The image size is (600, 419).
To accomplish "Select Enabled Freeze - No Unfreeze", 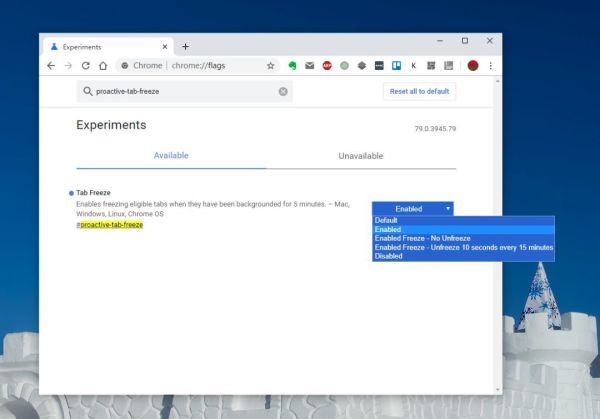I will click(x=463, y=238).
